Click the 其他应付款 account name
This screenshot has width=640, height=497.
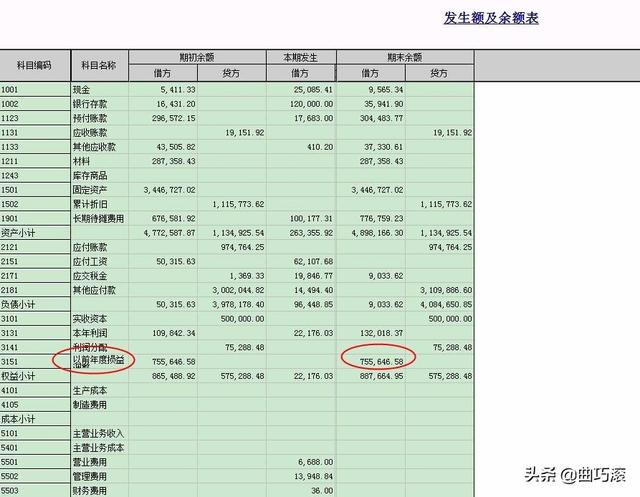pos(94,290)
